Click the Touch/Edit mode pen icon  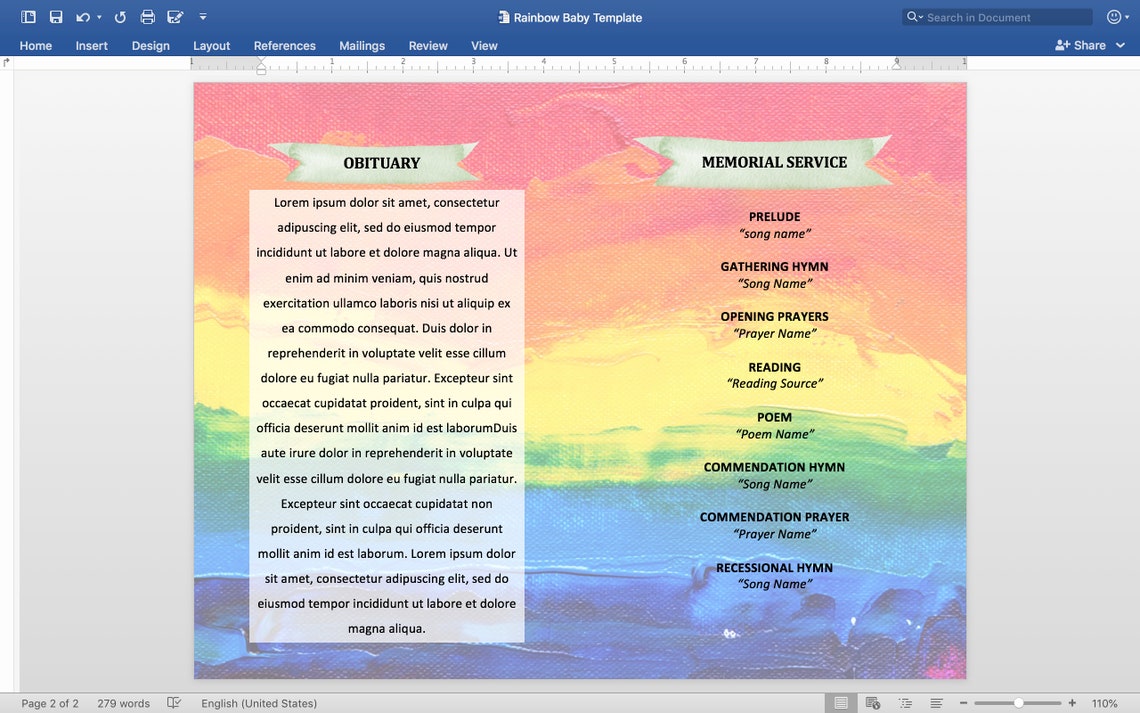point(175,17)
